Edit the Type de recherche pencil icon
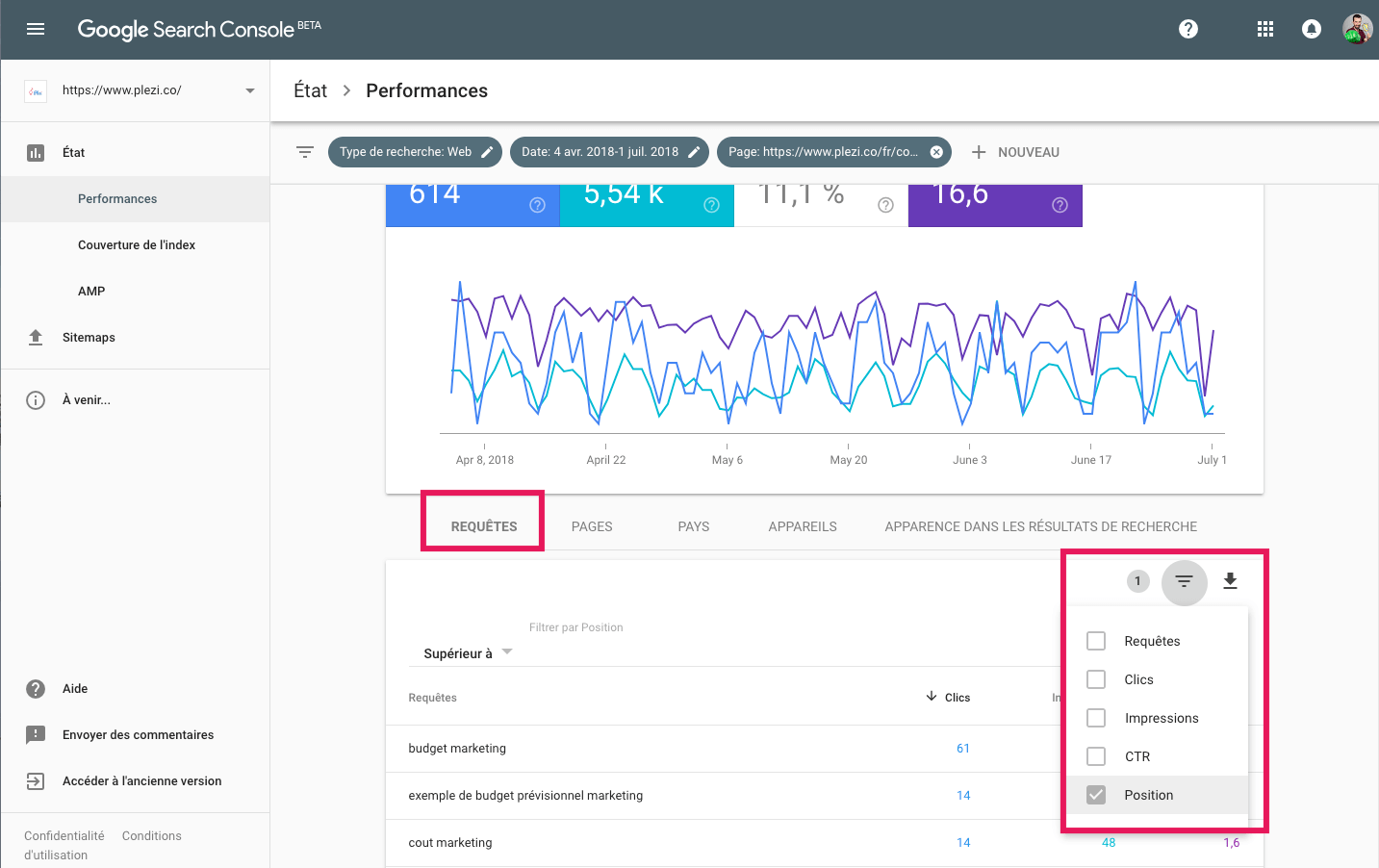This screenshot has width=1379, height=868. [487, 152]
